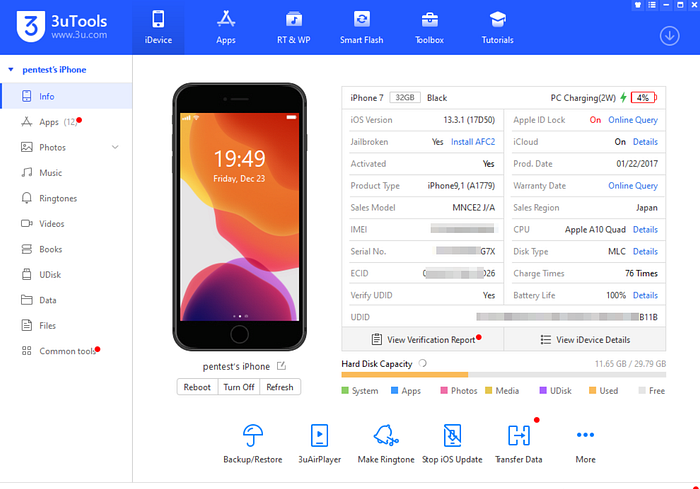
Task: Open the RT & WP tab
Action: [293, 28]
